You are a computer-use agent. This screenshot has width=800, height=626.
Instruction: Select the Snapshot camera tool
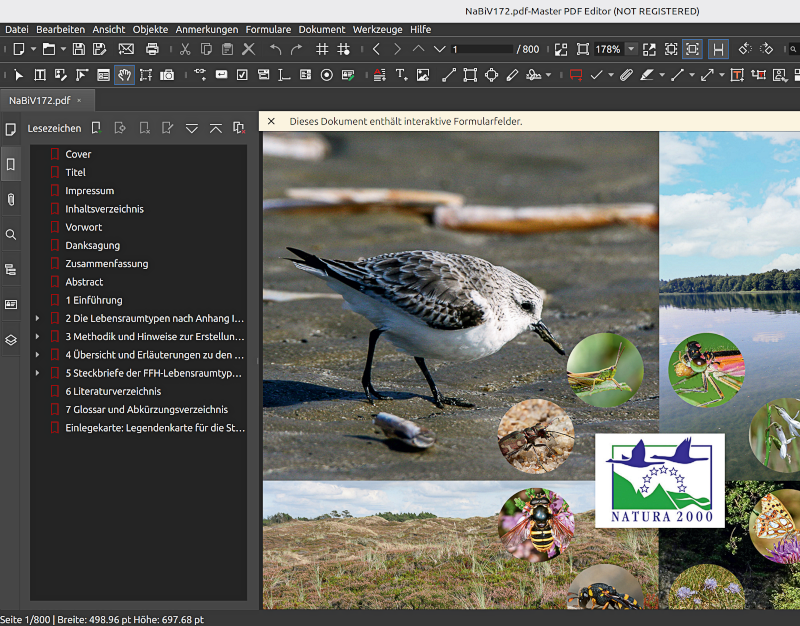167,75
